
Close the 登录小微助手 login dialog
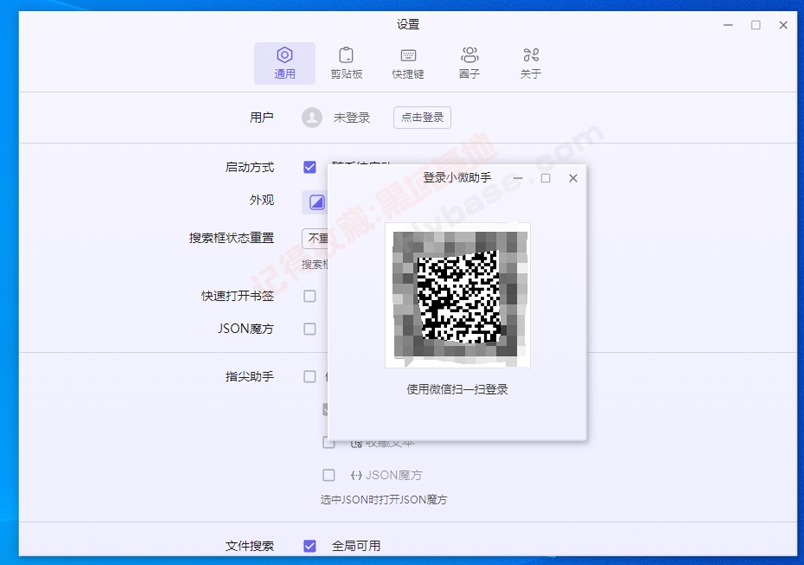pyautogui.click(x=573, y=178)
